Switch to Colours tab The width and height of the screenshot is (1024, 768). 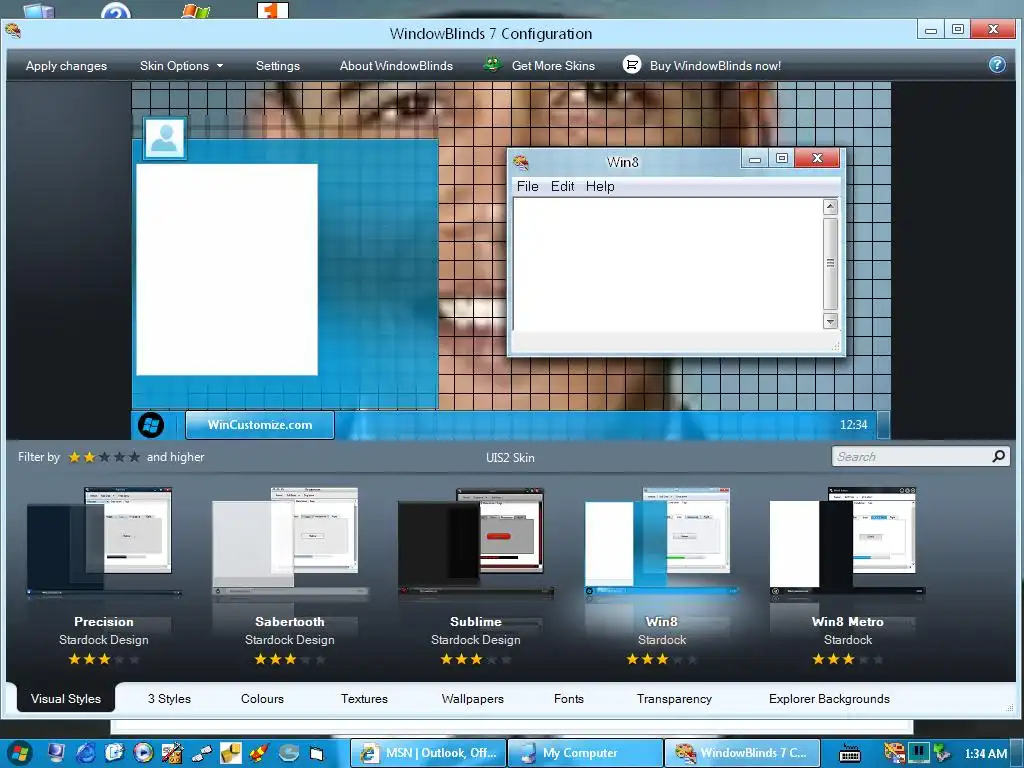263,699
